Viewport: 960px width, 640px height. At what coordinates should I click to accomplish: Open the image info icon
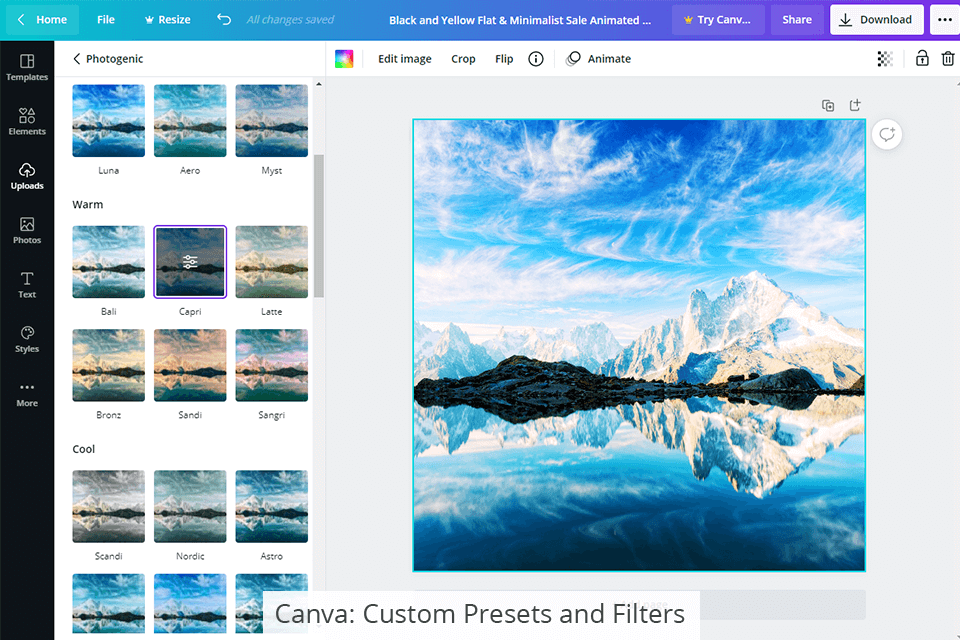click(536, 59)
